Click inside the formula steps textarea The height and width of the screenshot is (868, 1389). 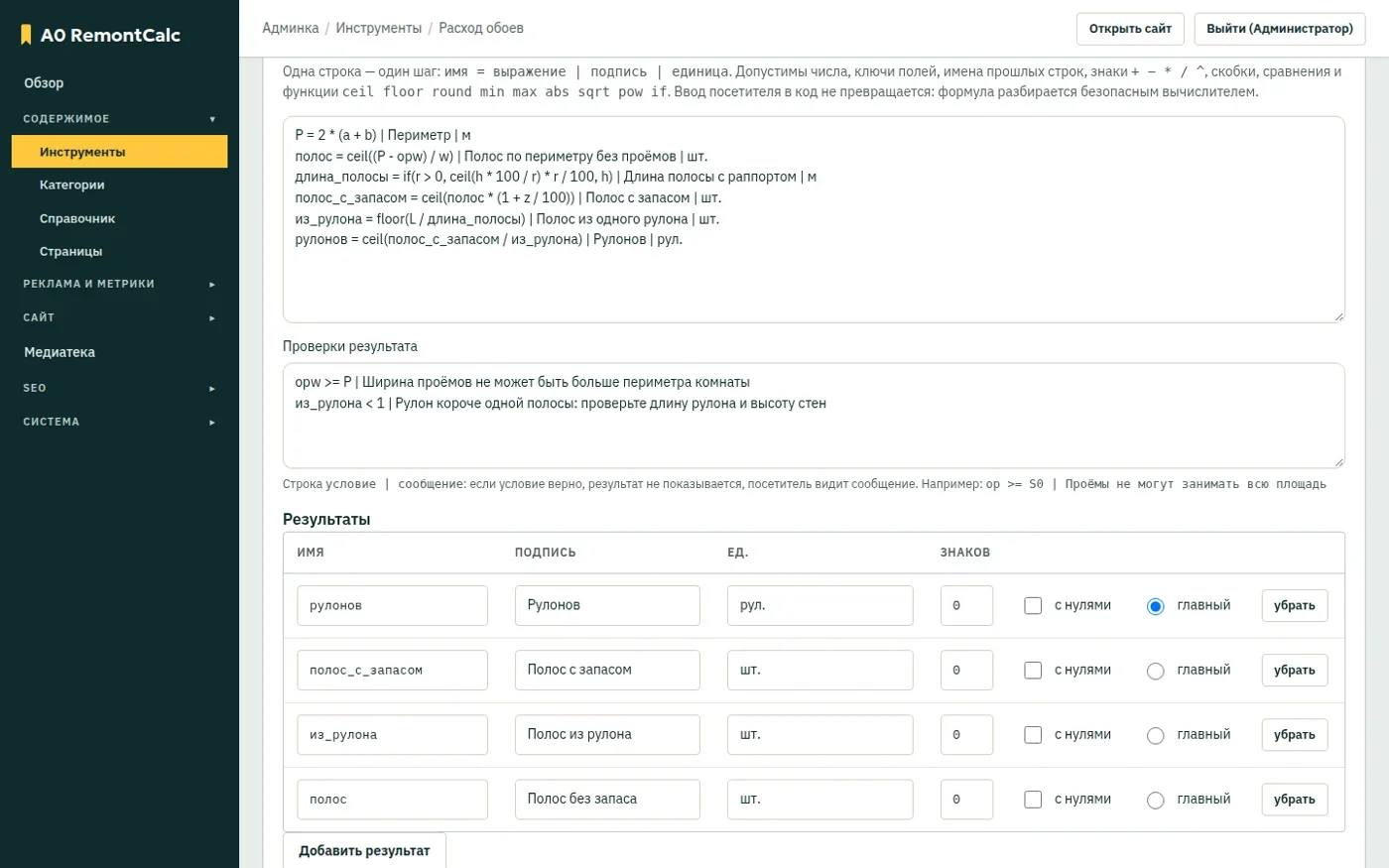(814, 219)
